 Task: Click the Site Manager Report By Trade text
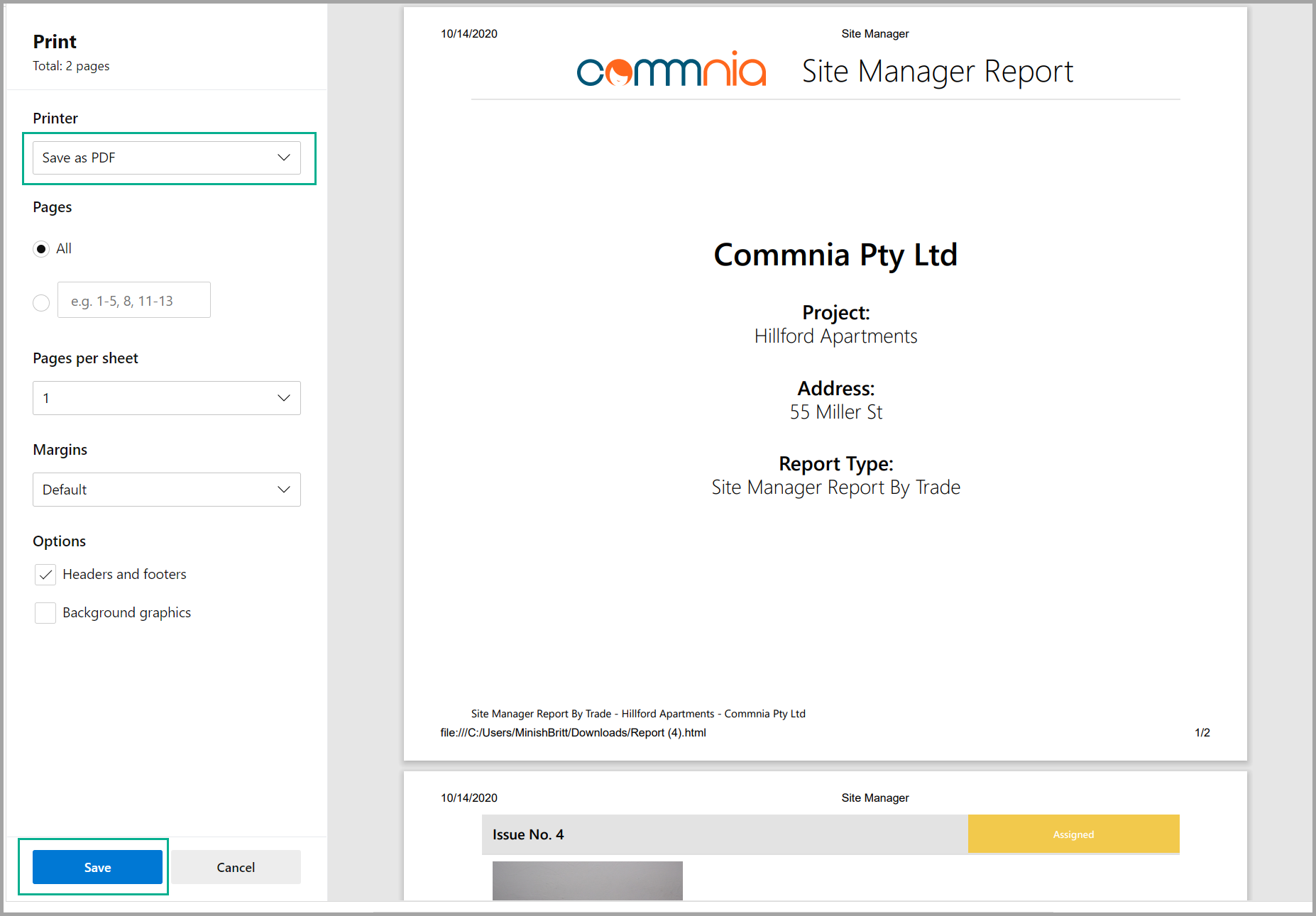(x=836, y=487)
